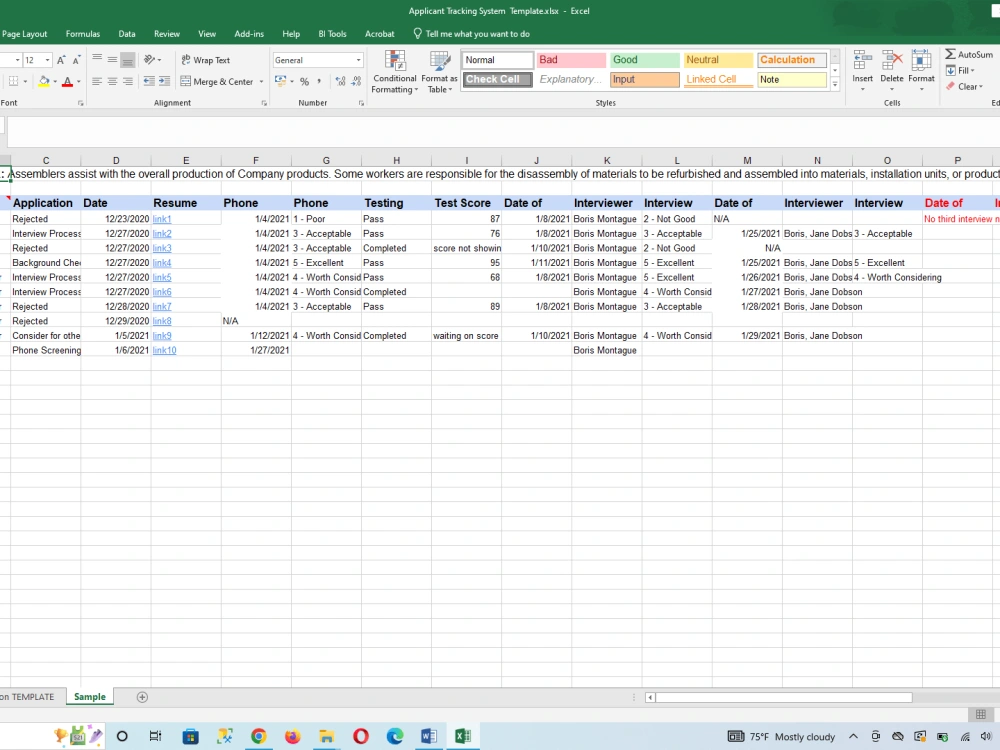Open the Alignment settings dialog launcher
The width and height of the screenshot is (1000, 750).
264,103
